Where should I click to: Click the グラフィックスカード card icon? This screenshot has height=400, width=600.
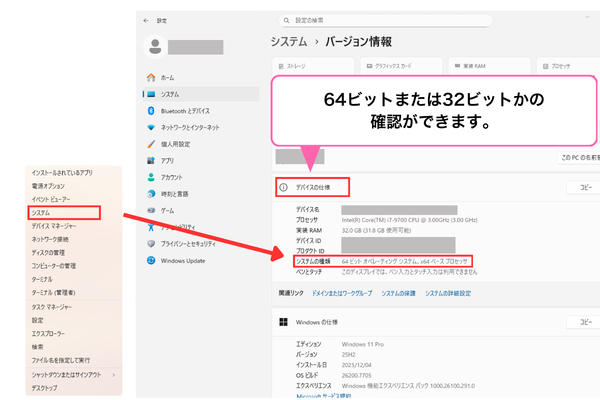(x=369, y=66)
